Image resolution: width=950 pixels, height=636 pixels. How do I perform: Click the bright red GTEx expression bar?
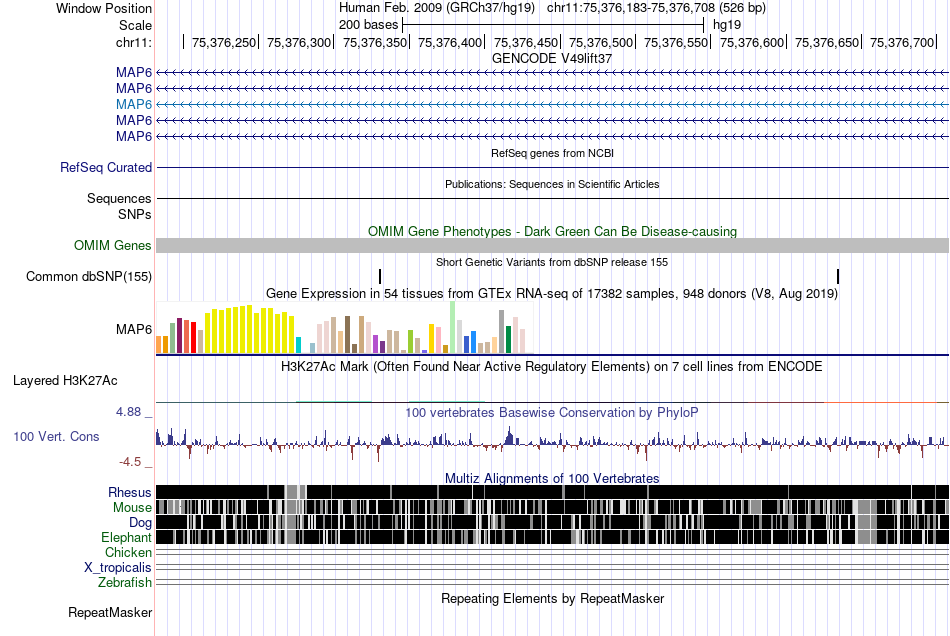click(193, 337)
